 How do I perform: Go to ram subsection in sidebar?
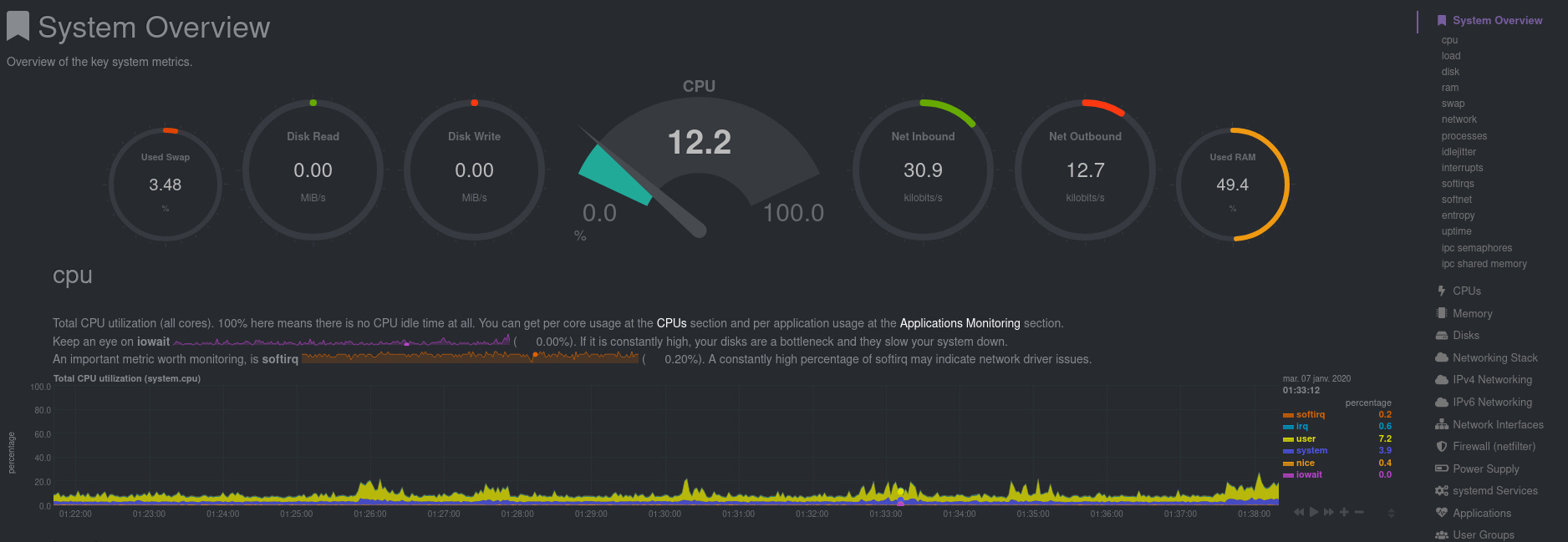click(1450, 88)
